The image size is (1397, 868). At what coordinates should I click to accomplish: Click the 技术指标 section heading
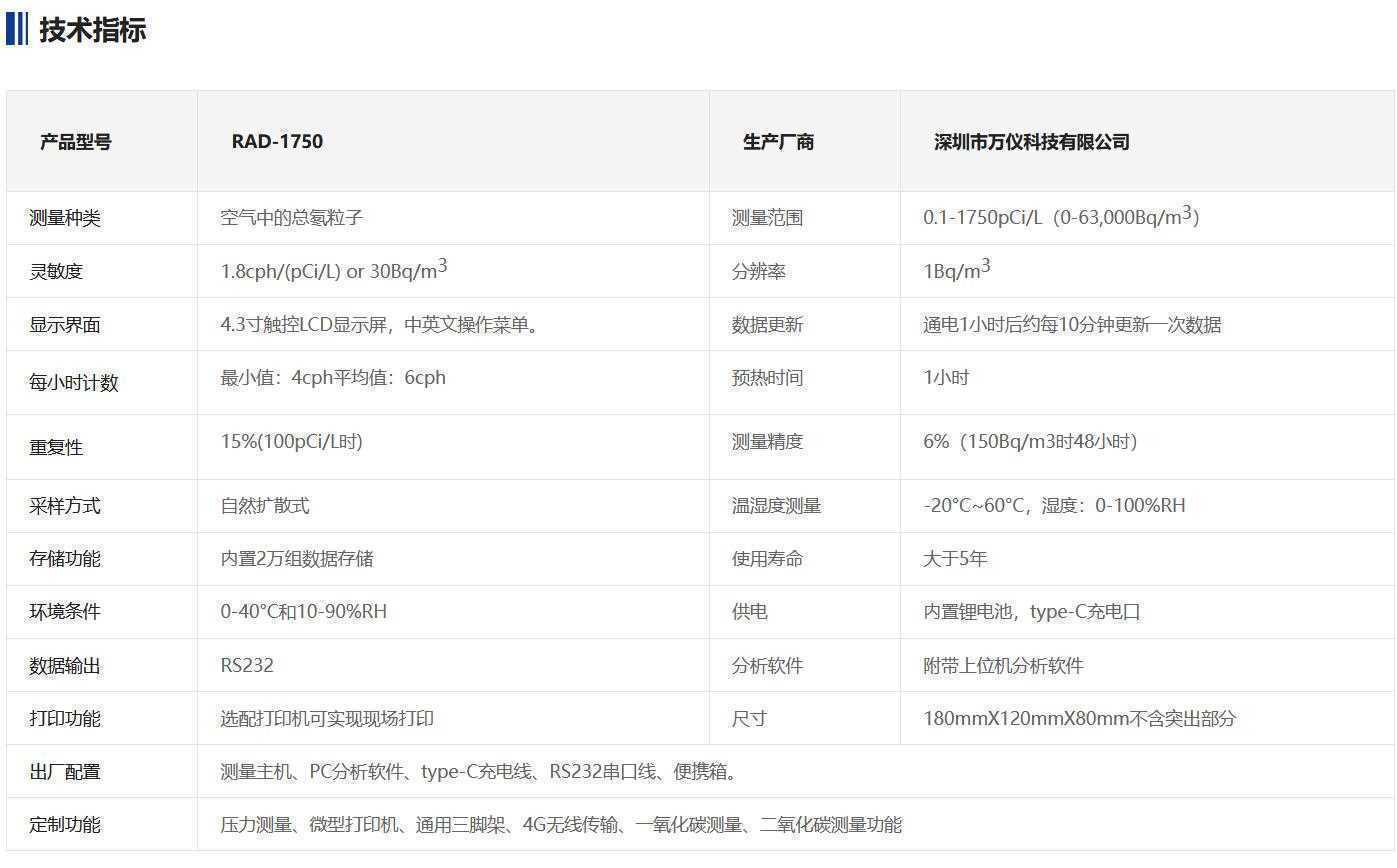pyautogui.click(x=92, y=30)
